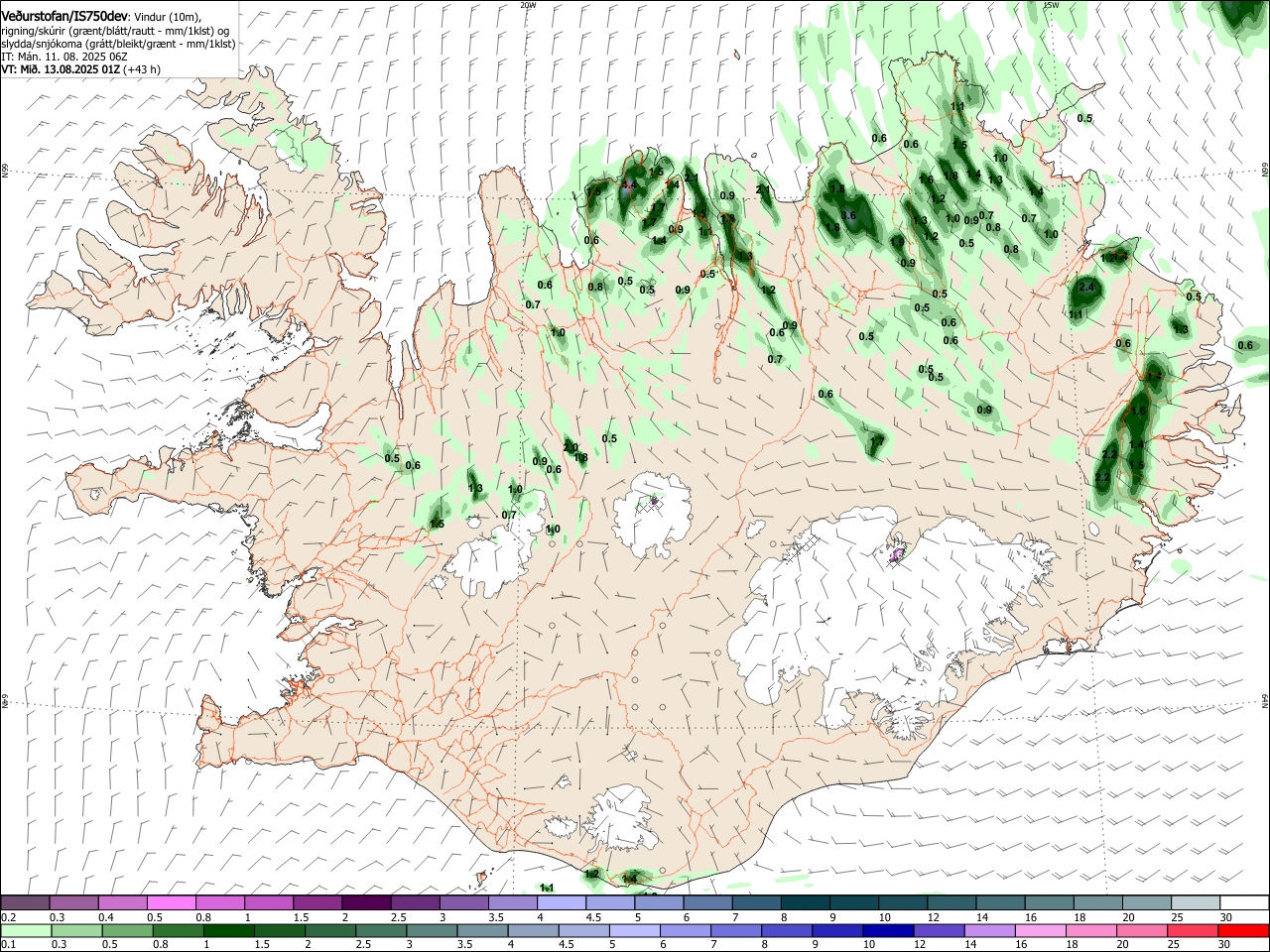Select the white 30 swatch in upper legend row
The image size is (1270, 952).
coord(1243,902)
